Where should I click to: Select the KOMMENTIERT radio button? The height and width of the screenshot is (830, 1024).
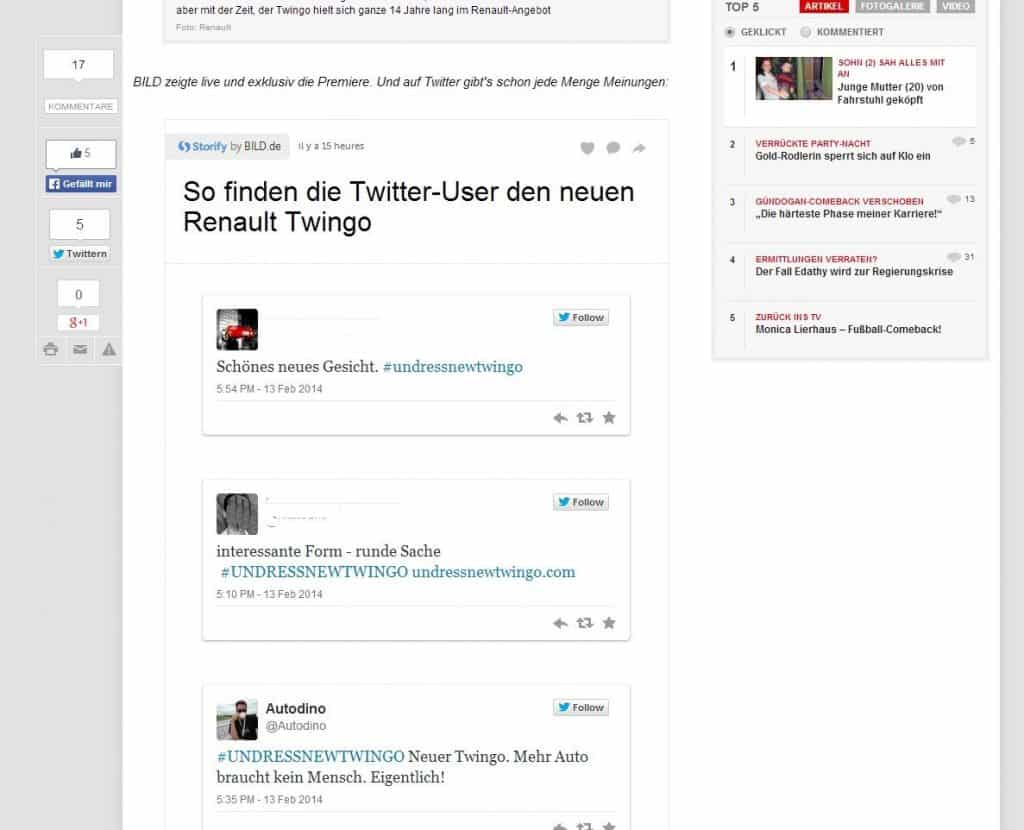[x=806, y=32]
